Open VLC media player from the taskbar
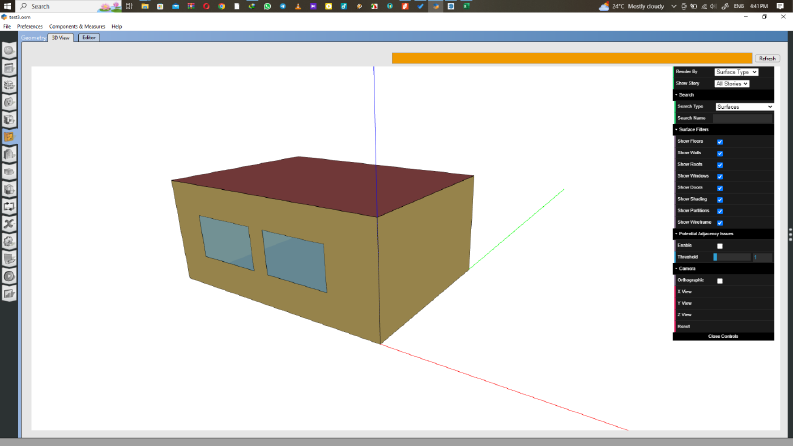This screenshot has height=446, width=793. tap(298, 6)
